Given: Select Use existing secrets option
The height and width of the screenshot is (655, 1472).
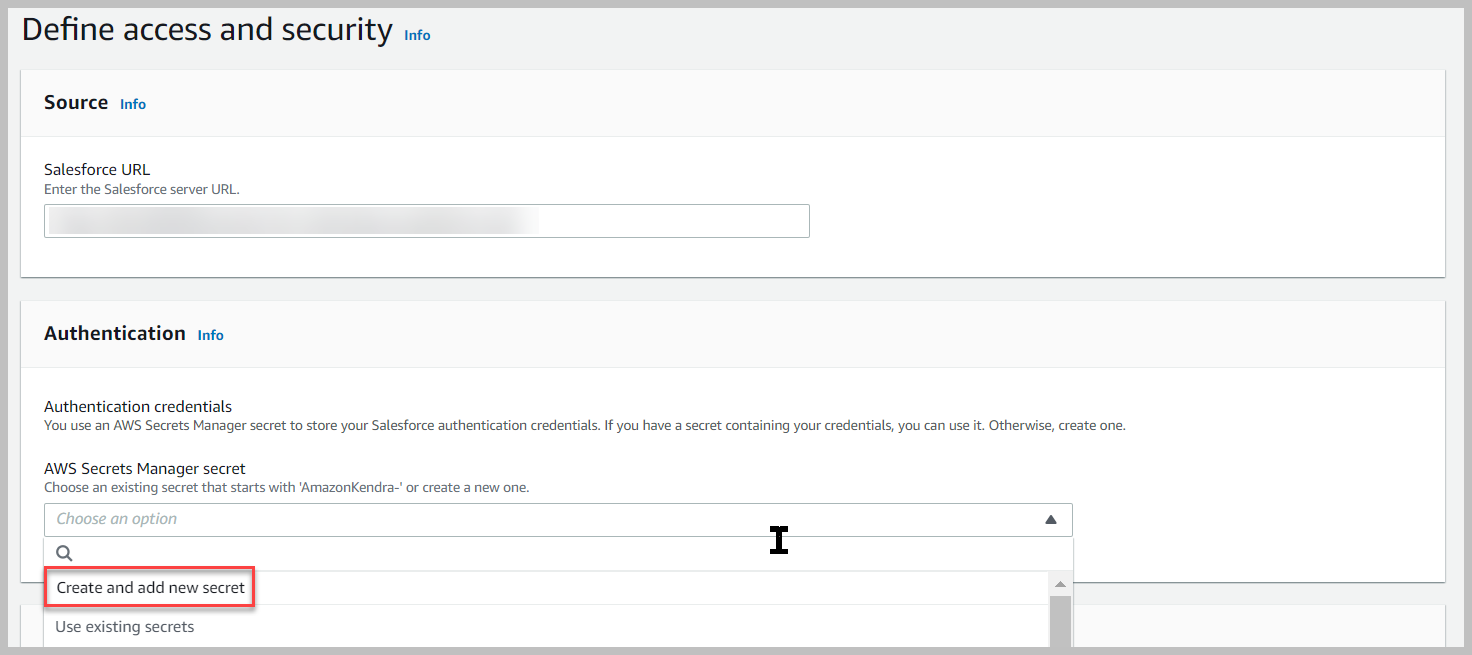Looking at the screenshot, I should click(125, 627).
